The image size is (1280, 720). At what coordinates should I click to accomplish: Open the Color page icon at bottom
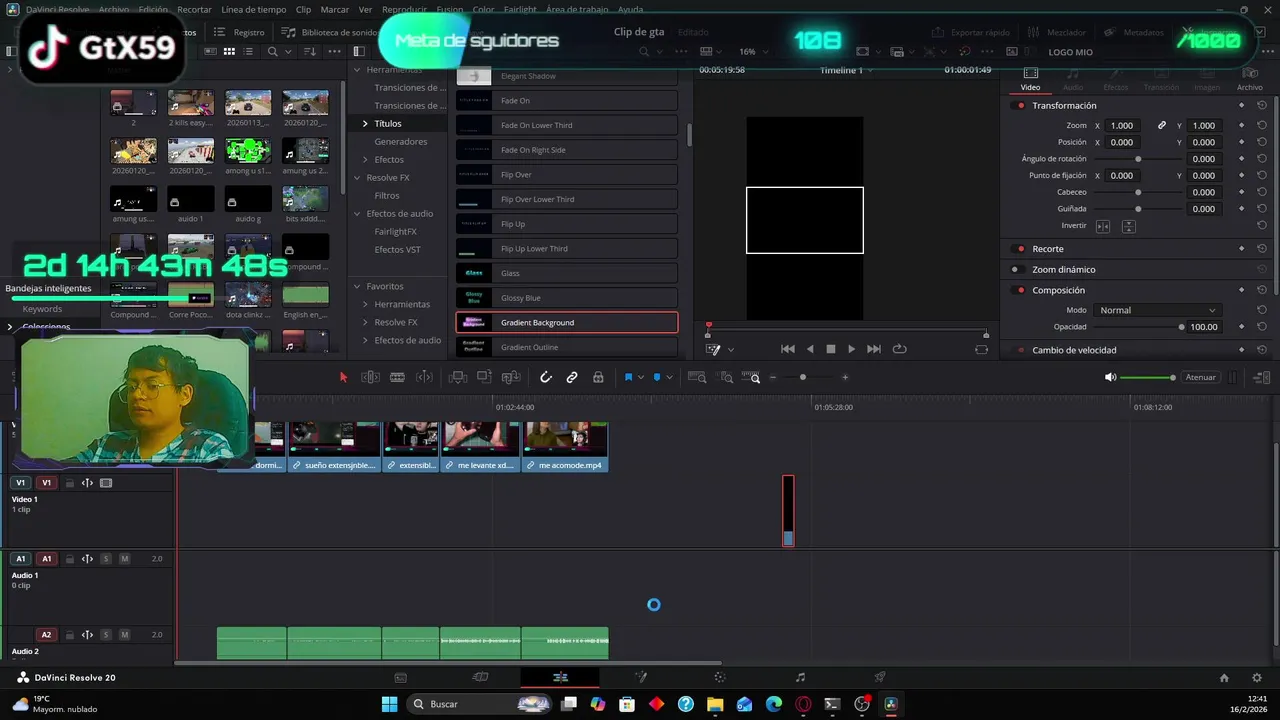[720, 677]
